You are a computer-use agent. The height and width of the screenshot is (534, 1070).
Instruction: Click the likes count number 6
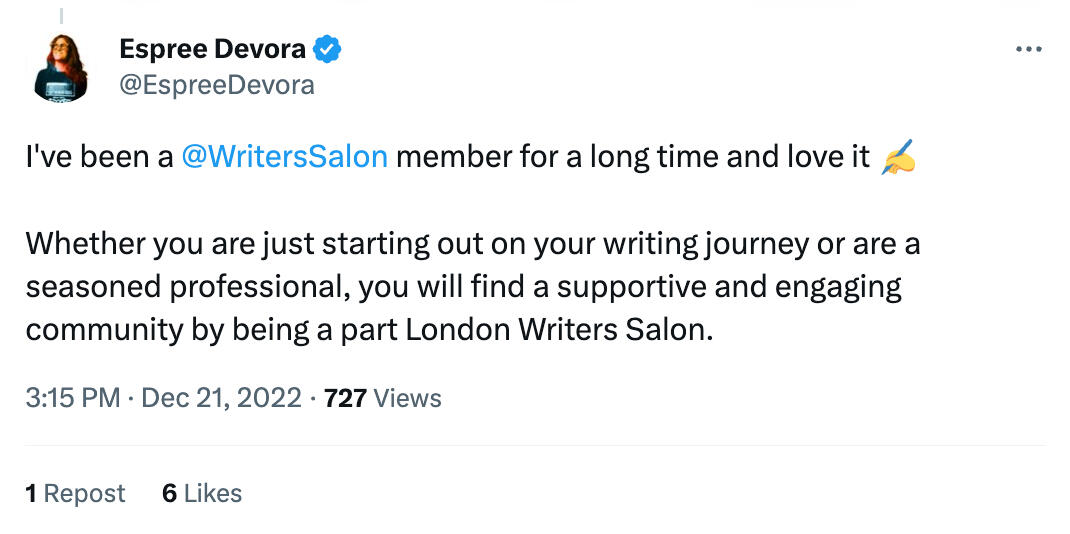tap(169, 493)
